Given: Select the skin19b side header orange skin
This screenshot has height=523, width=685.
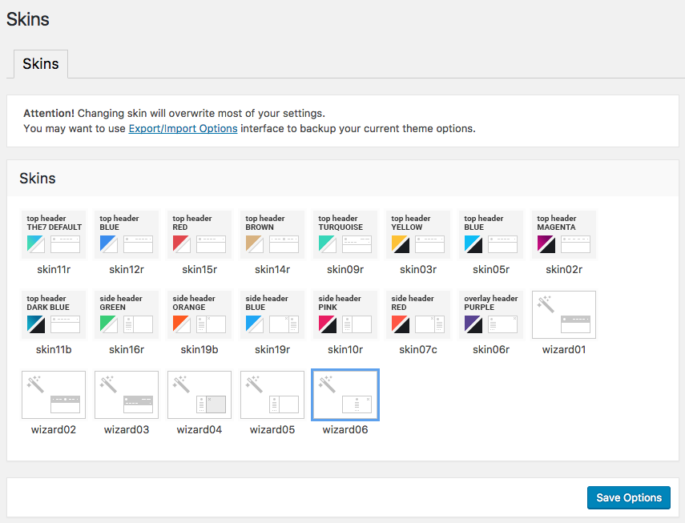Looking at the screenshot, I should [x=200, y=315].
